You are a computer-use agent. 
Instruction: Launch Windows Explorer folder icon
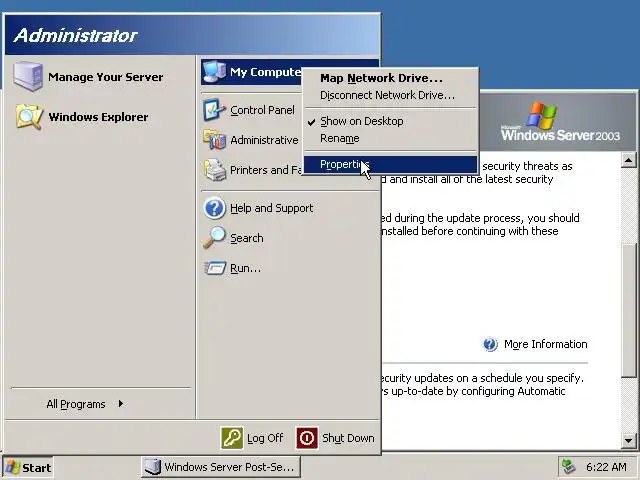point(29,117)
